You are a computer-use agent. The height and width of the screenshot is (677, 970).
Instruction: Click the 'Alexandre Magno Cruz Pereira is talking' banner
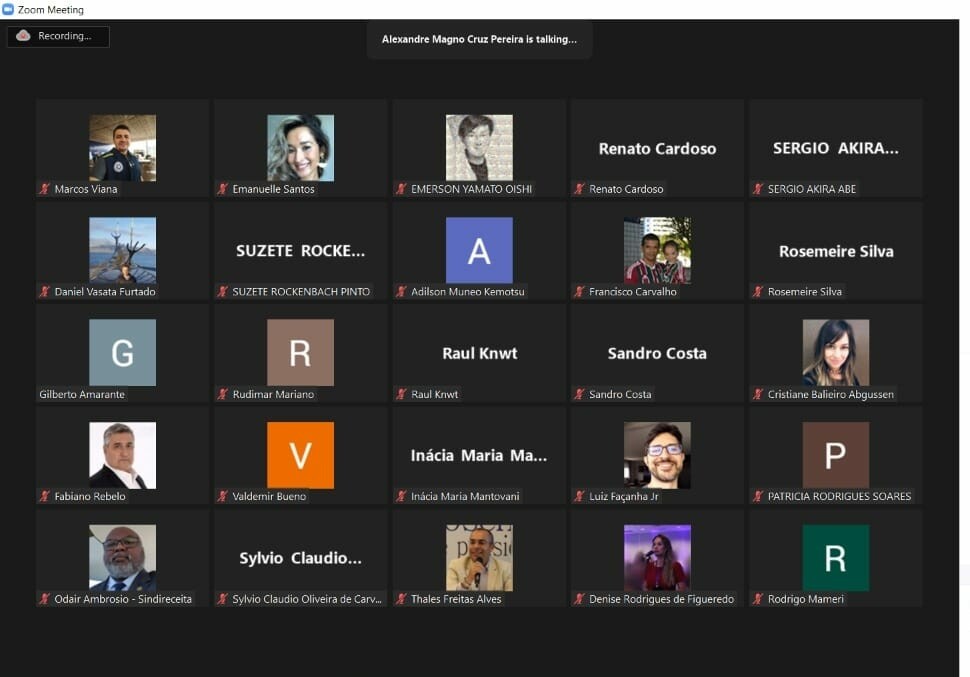point(479,40)
